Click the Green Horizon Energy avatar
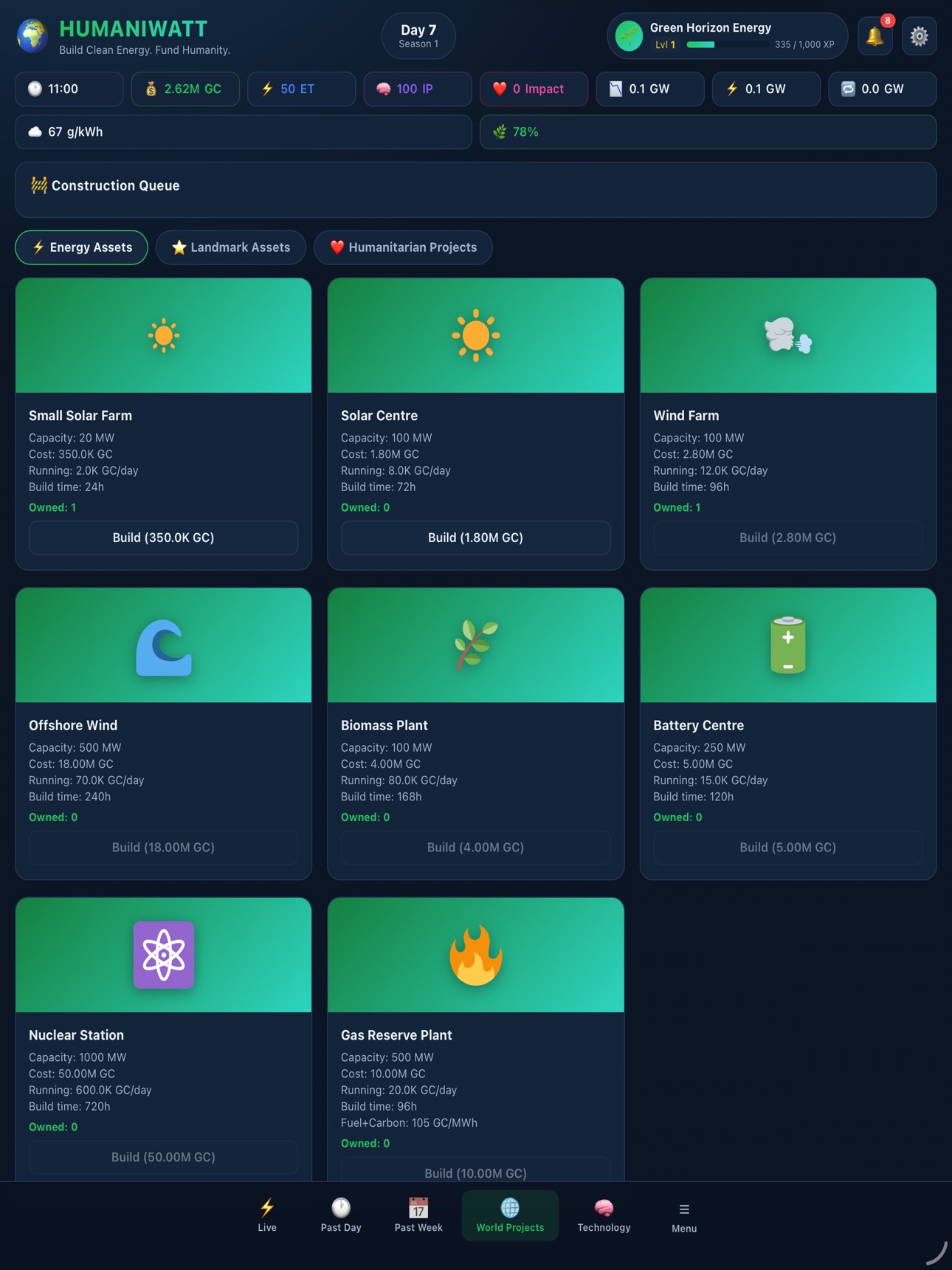 630,36
